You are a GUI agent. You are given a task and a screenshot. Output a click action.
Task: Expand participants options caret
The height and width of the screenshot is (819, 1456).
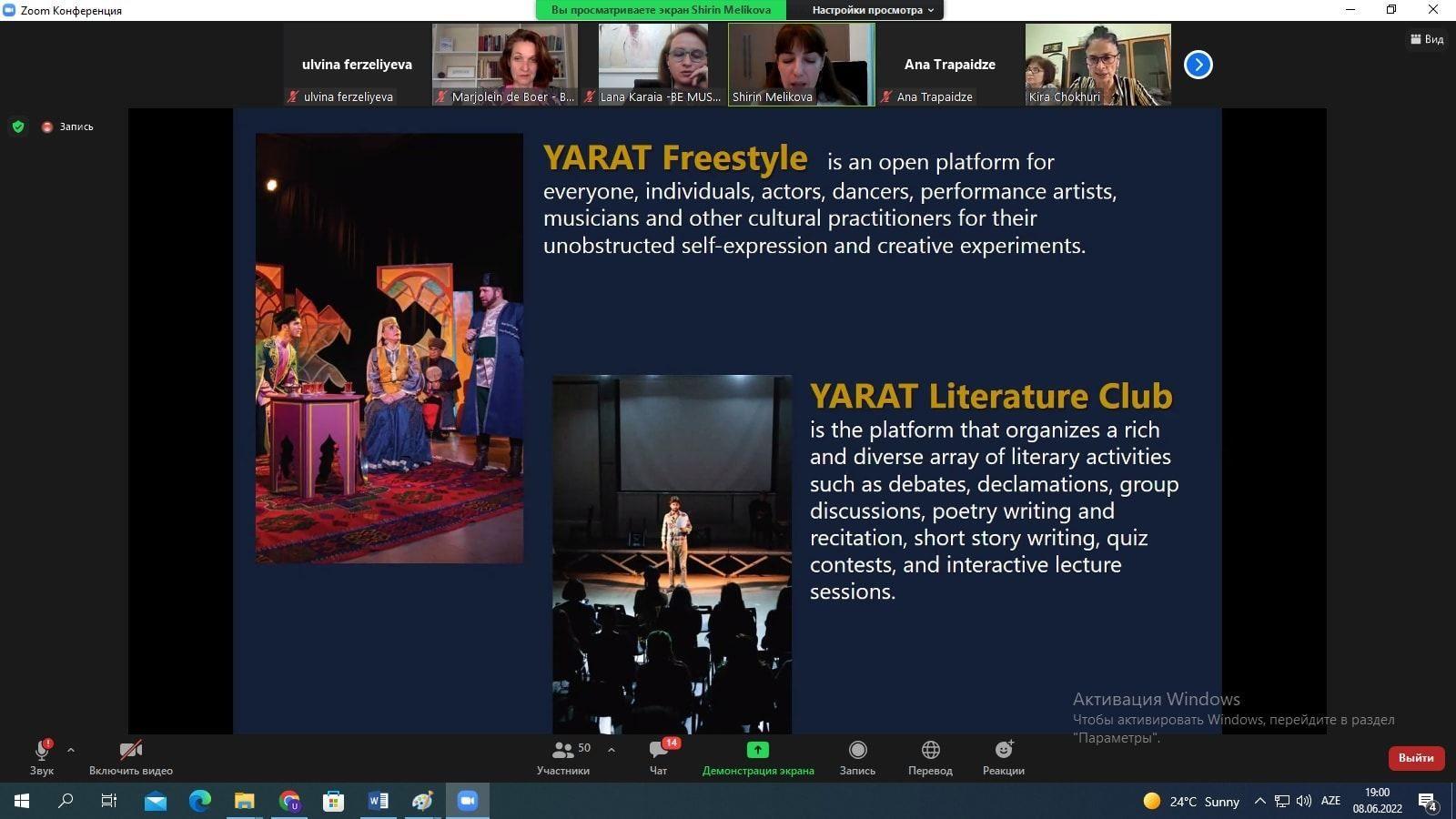click(612, 750)
